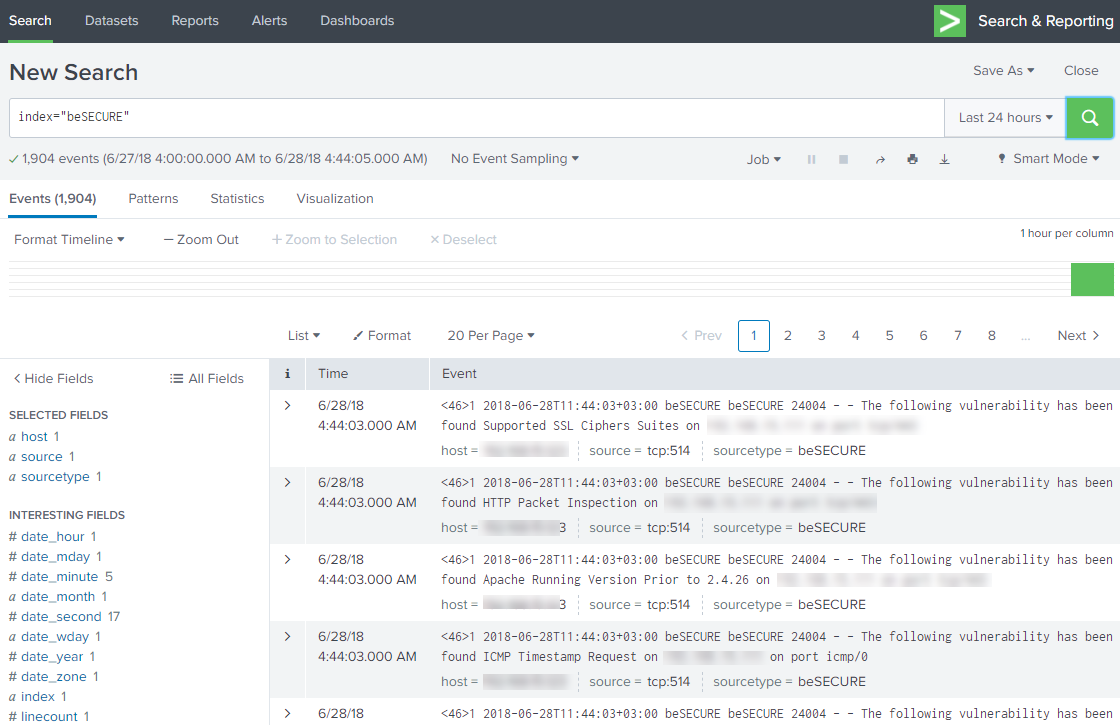The image size is (1120, 725).
Task: Click the linecount interesting field
Action: tap(49, 716)
